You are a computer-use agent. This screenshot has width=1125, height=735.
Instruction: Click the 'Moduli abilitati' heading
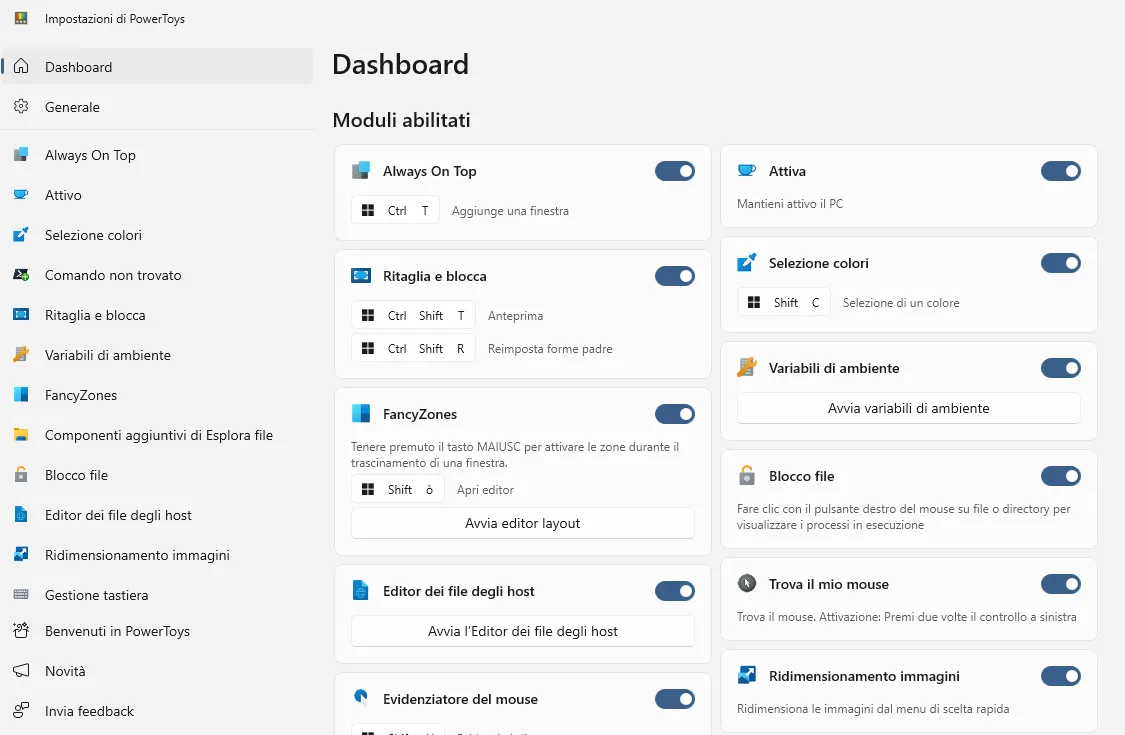coord(401,120)
